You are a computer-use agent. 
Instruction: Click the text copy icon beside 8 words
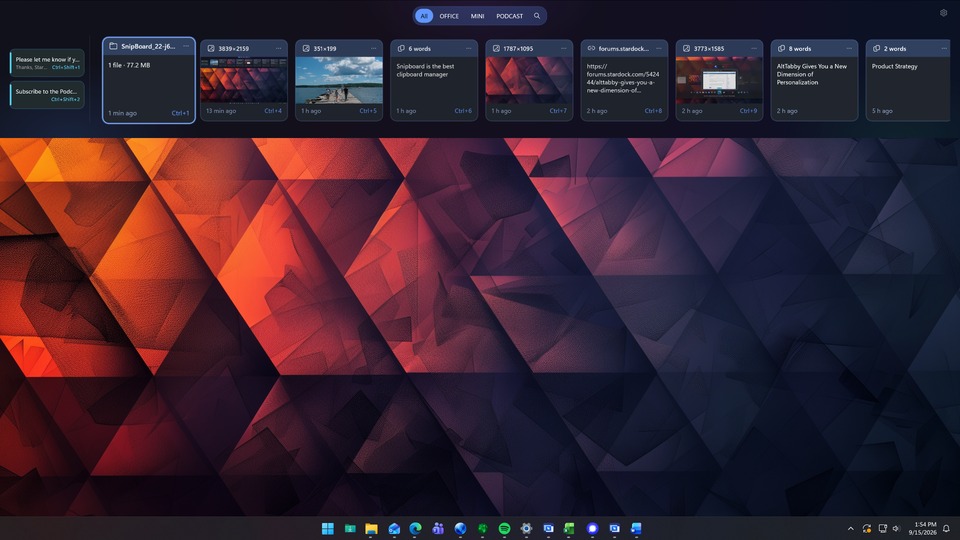click(781, 48)
